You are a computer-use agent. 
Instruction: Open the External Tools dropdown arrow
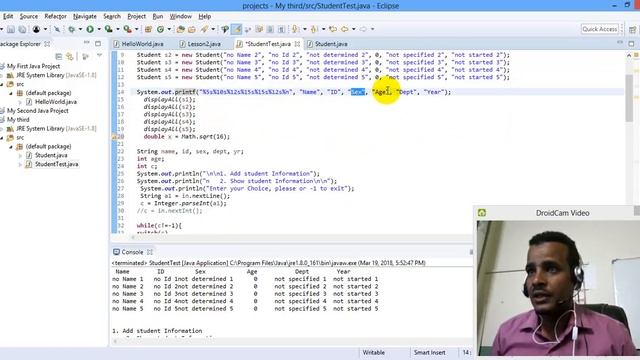[137, 29]
